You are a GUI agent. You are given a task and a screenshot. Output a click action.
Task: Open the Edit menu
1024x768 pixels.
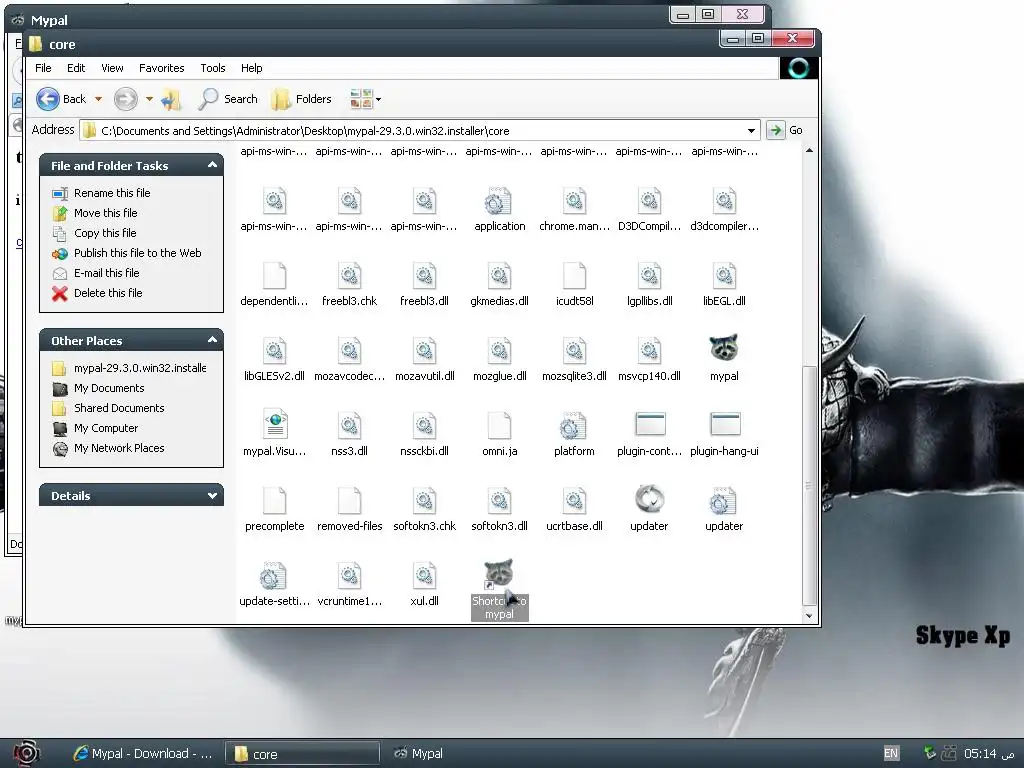click(76, 68)
